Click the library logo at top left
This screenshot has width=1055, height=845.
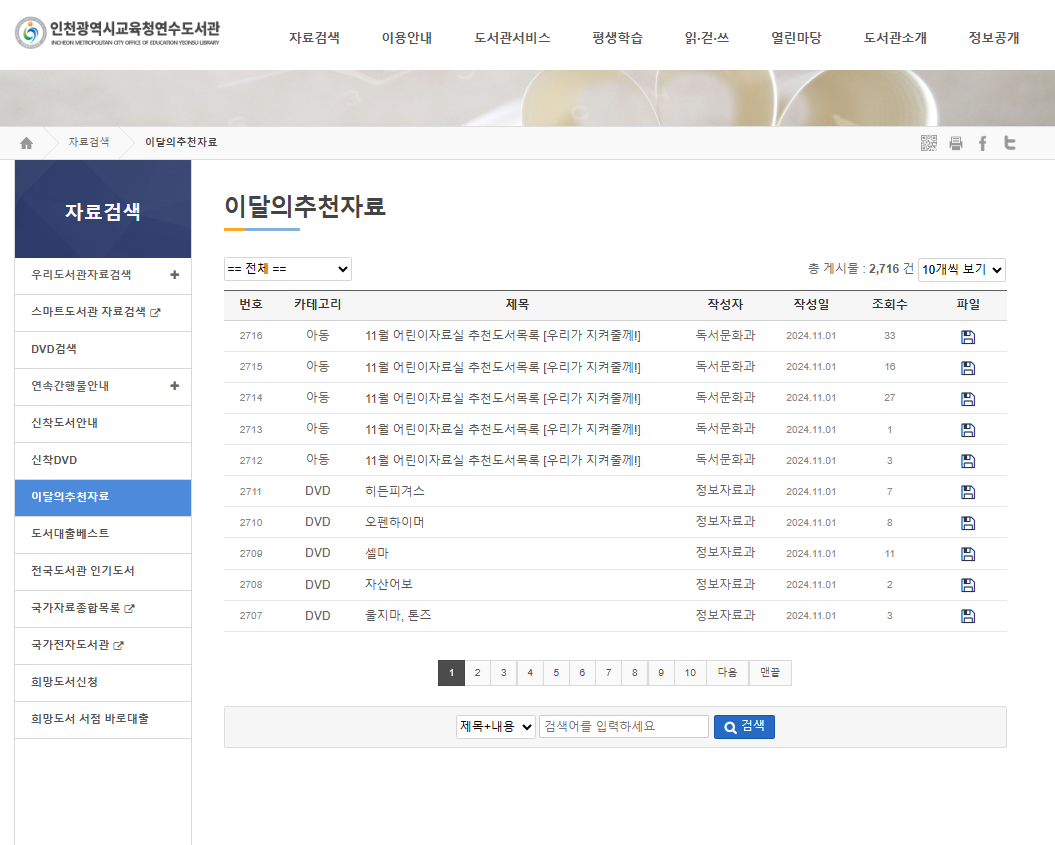pyautogui.click(x=118, y=33)
